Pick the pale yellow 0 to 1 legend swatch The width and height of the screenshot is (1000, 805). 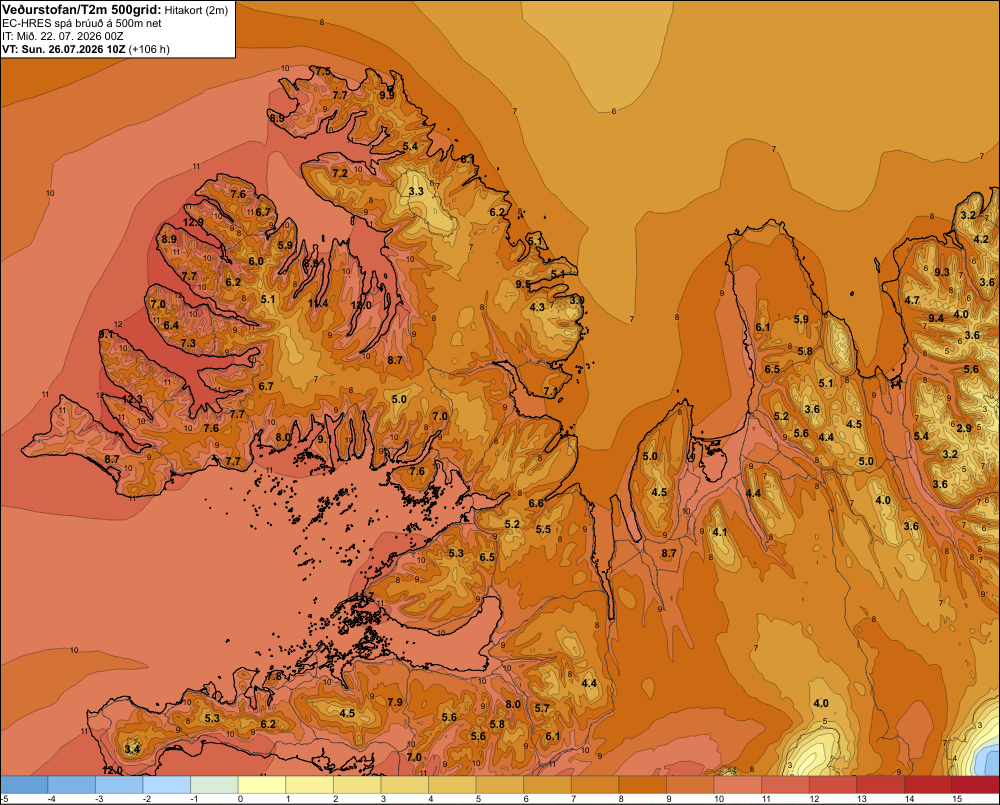tap(261, 785)
